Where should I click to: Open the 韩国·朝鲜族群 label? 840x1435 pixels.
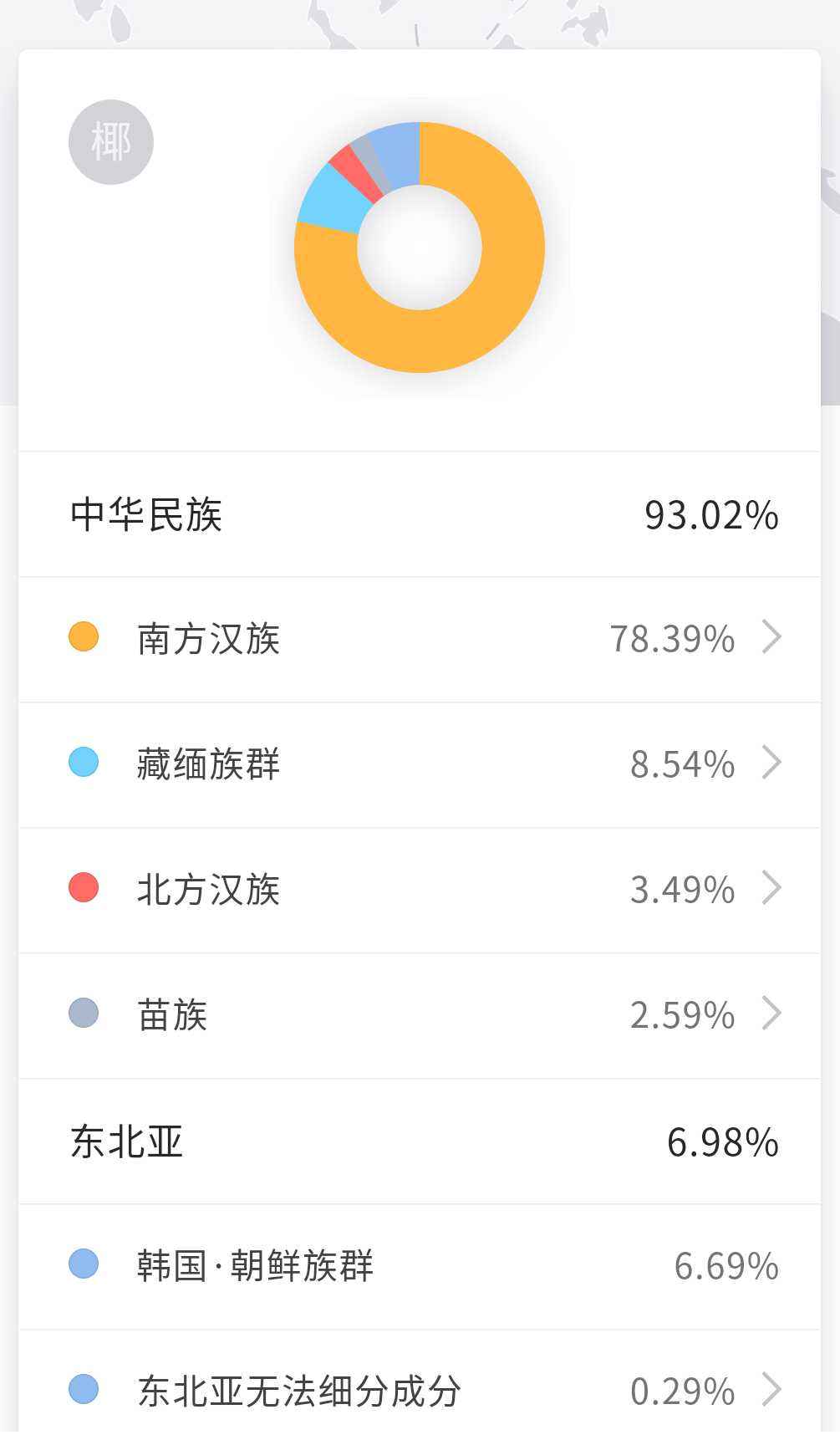255,1265
